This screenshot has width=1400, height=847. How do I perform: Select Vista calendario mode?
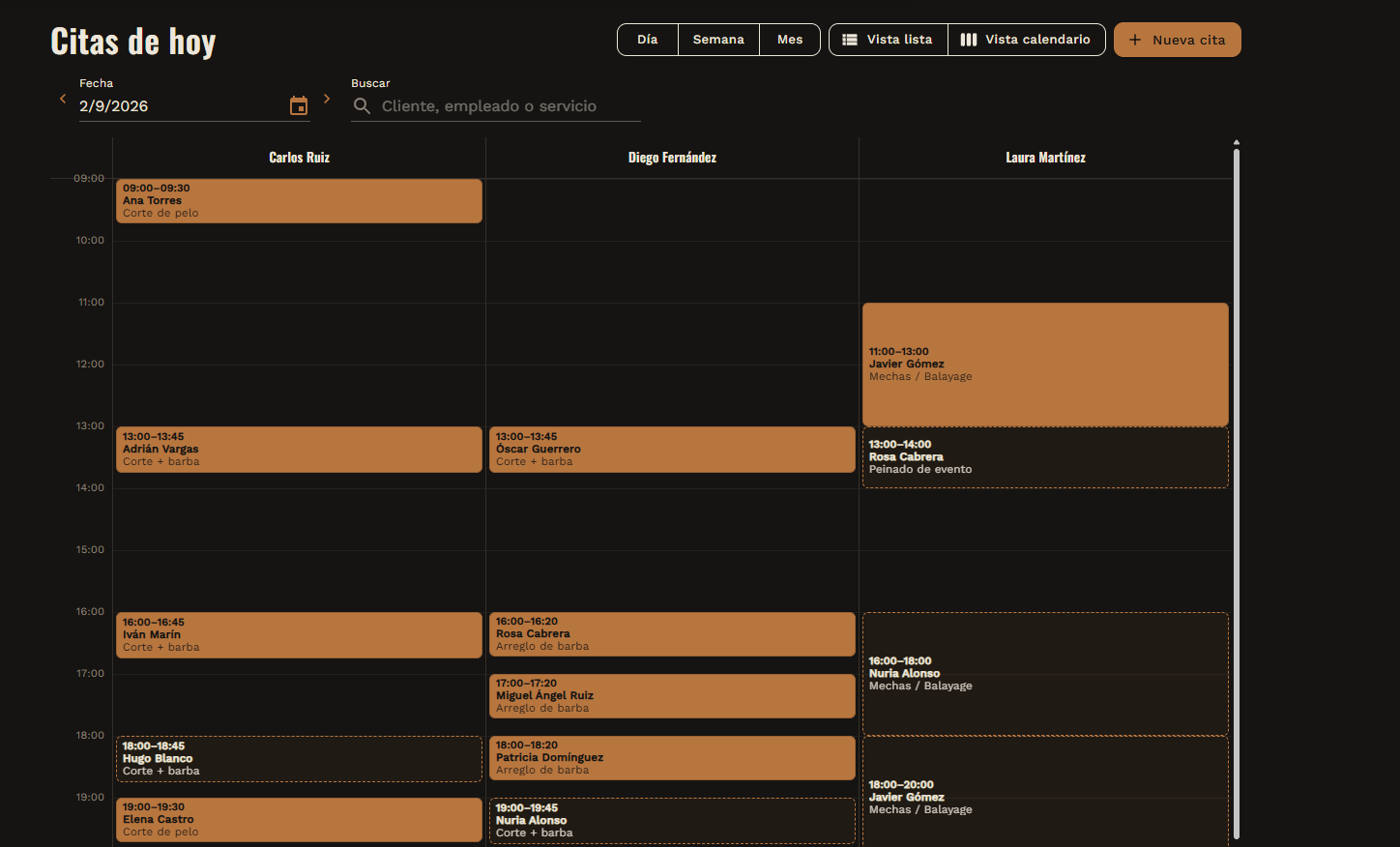pyautogui.click(x=1027, y=40)
